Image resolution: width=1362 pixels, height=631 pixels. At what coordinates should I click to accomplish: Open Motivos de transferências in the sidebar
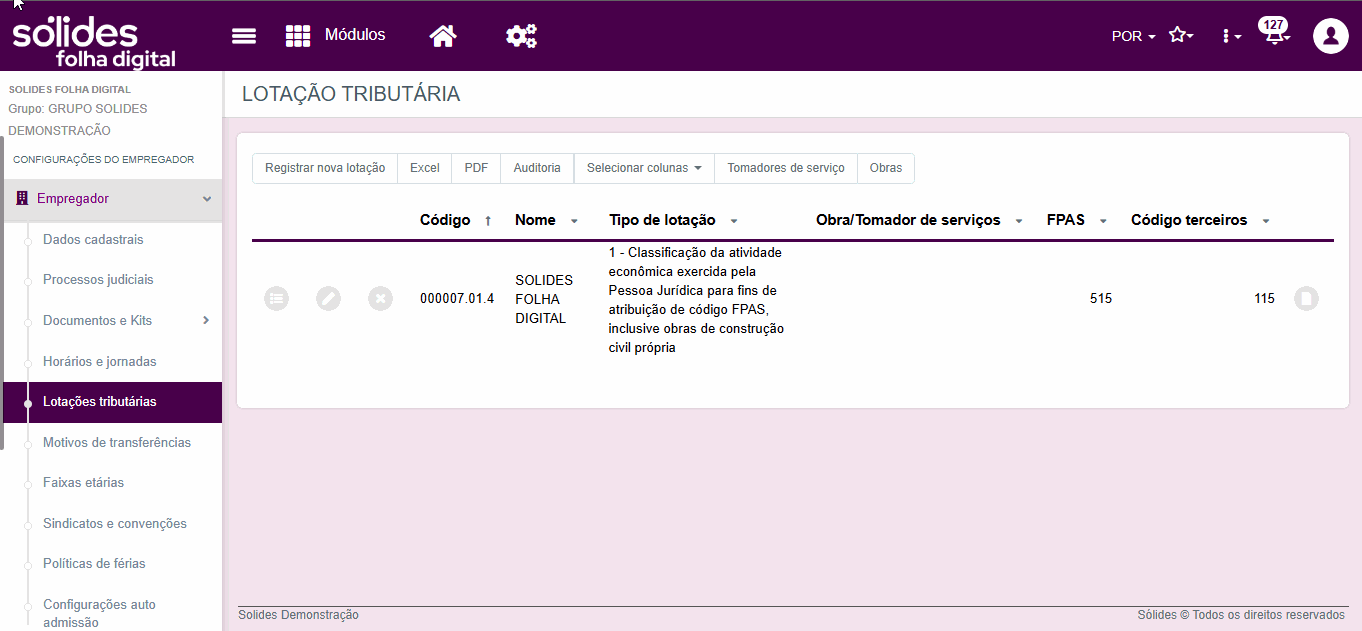(117, 442)
